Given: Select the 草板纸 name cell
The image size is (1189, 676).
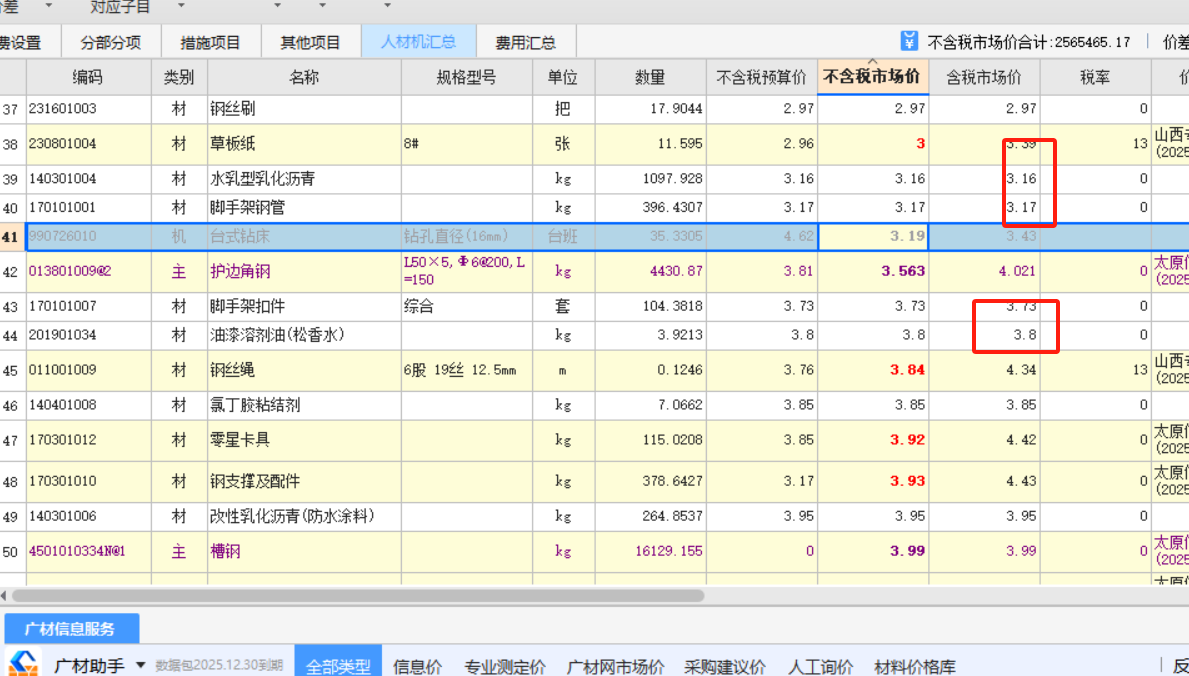Looking at the screenshot, I should (x=304, y=143).
